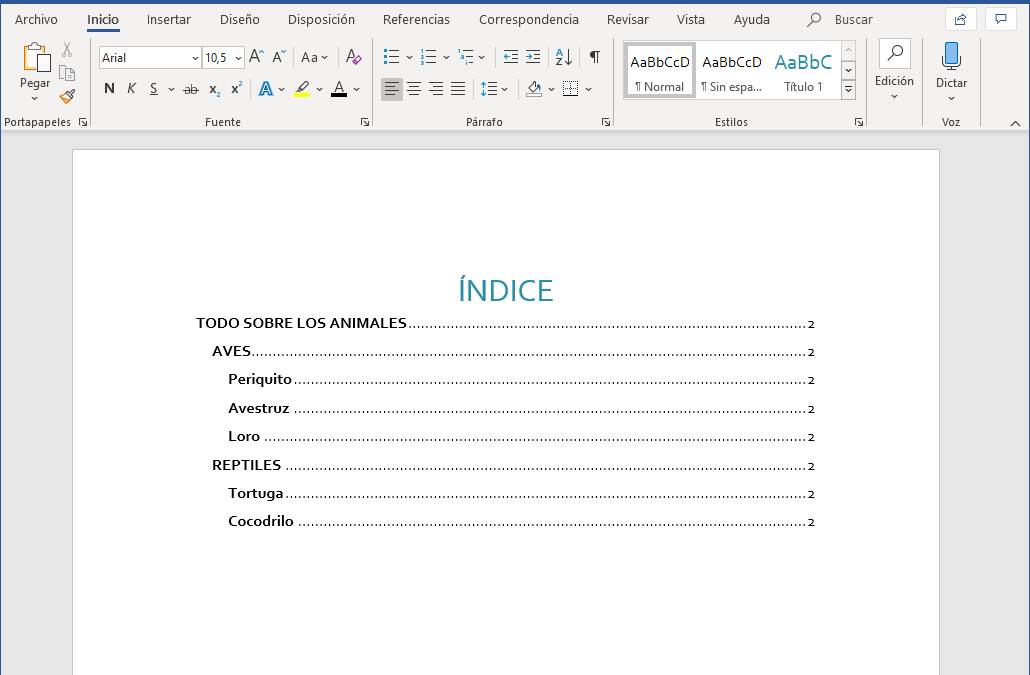Open the REPTILES index entry link
Screen dimensions: 1030x675
point(246,465)
